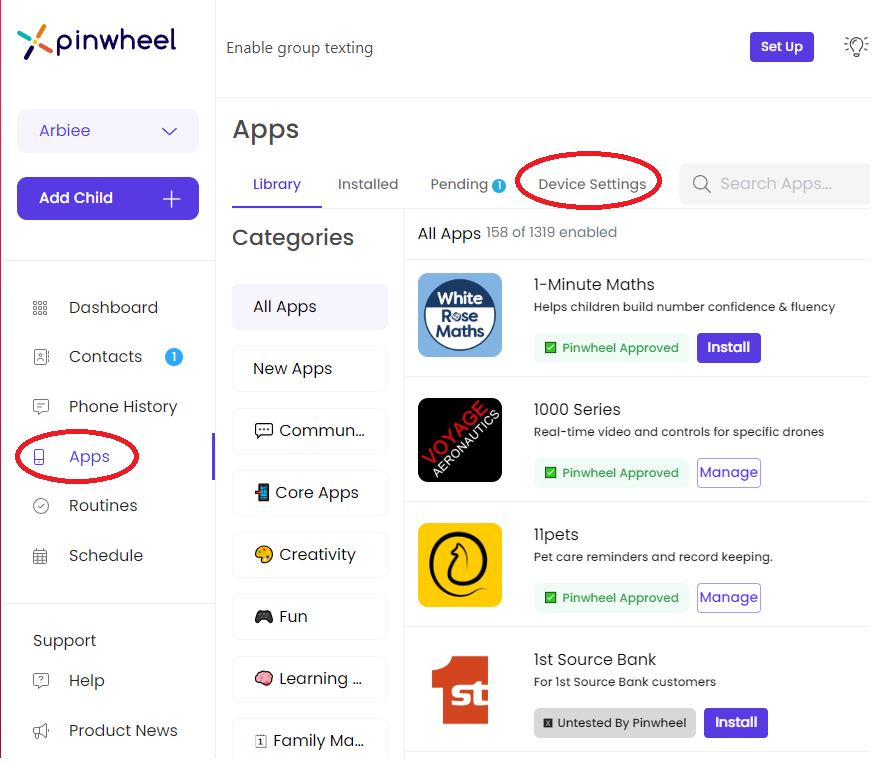Open the Communication category with chat icon
The image size is (878, 764).
tap(309, 431)
